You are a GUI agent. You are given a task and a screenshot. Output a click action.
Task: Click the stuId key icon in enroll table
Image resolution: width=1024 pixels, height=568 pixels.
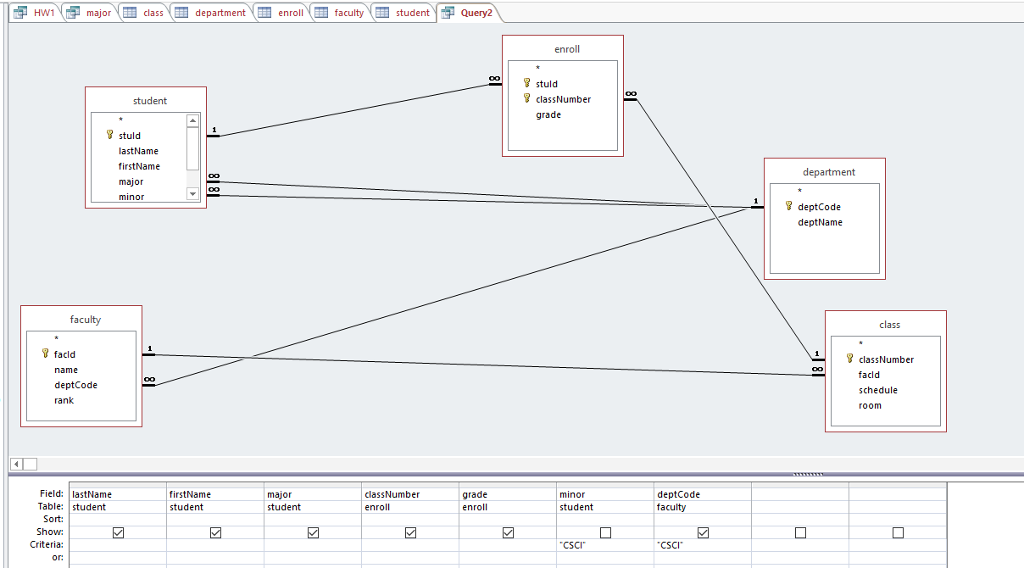point(527,83)
